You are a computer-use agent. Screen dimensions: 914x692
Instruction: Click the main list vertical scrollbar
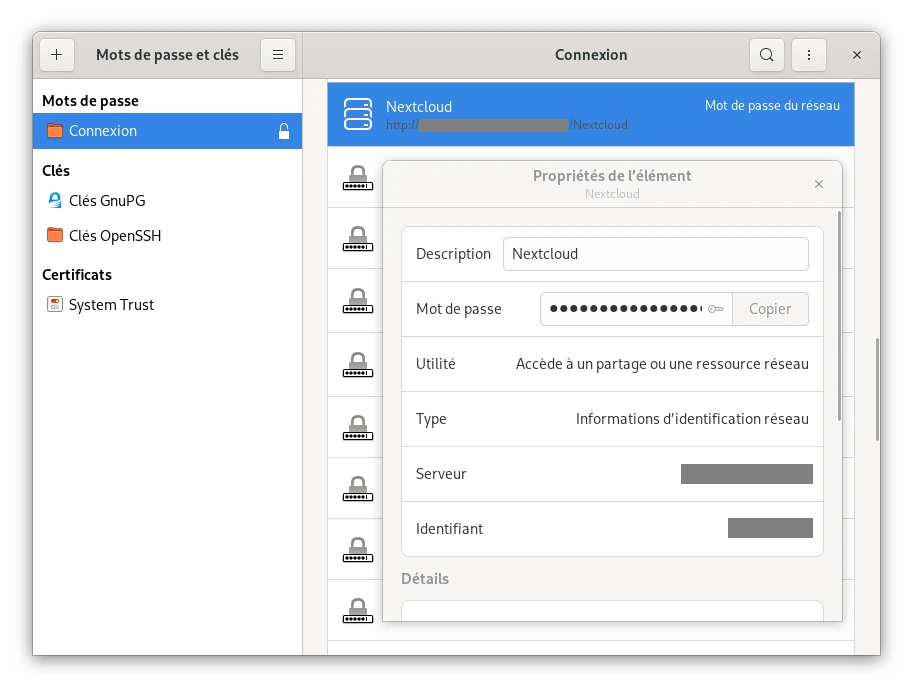(877, 389)
